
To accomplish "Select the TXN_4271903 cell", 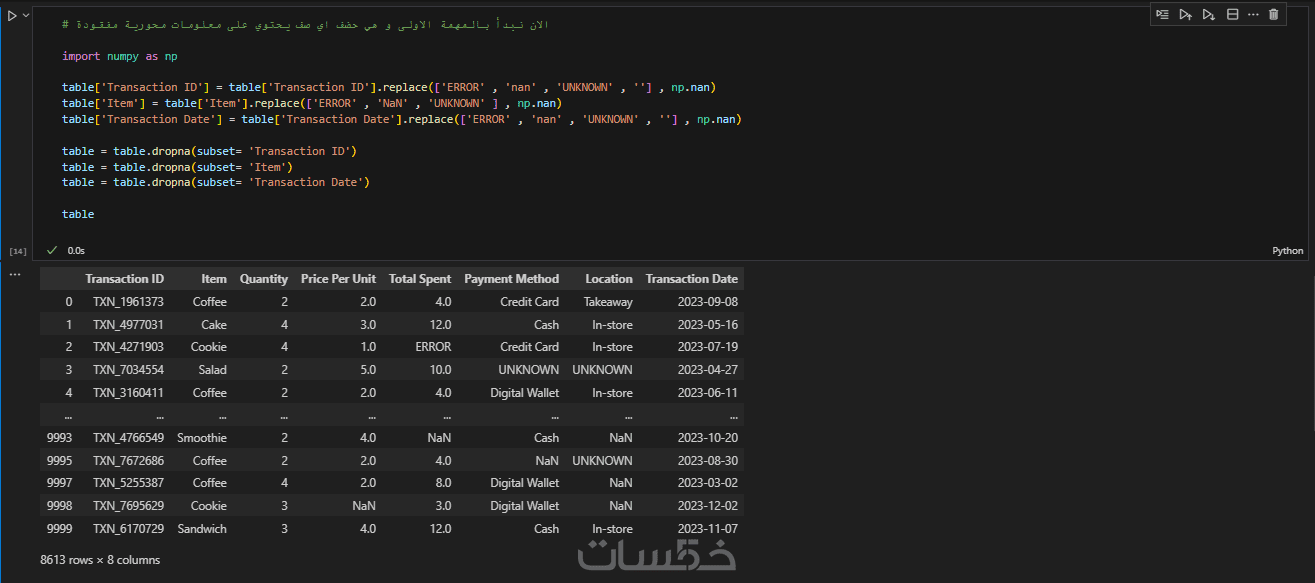I will point(128,347).
